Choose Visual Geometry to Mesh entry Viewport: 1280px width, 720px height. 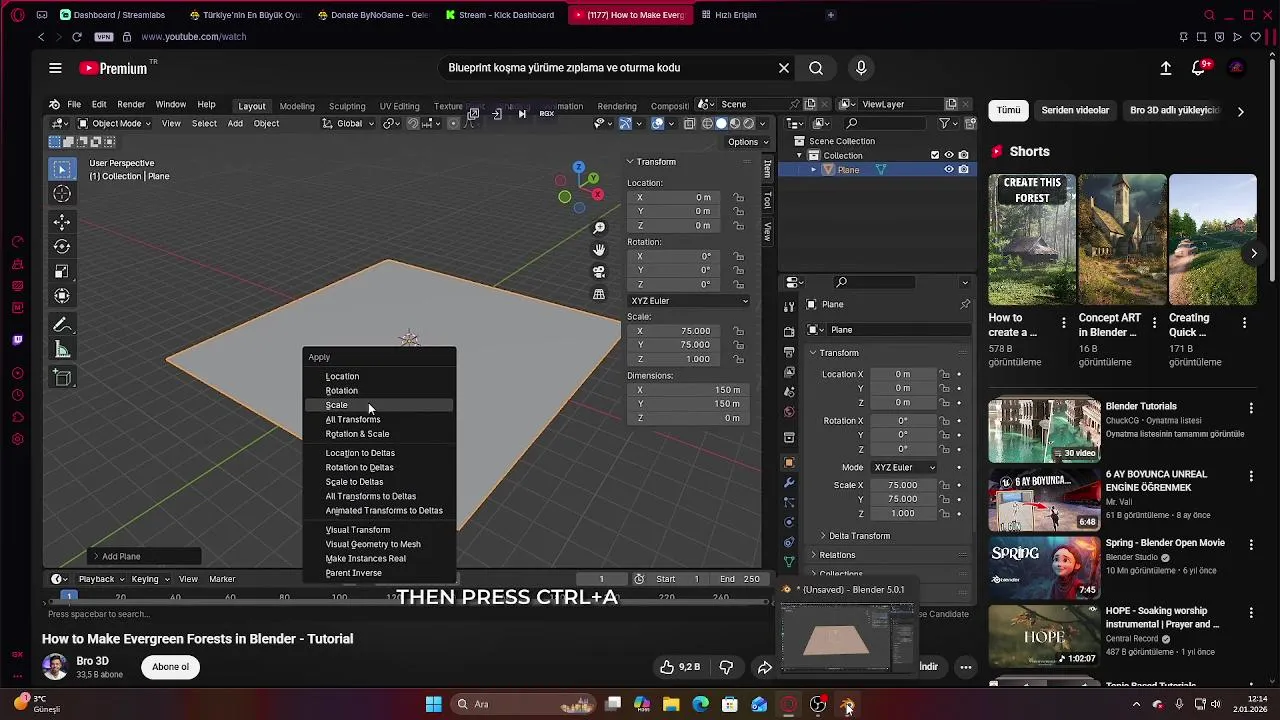(379, 544)
